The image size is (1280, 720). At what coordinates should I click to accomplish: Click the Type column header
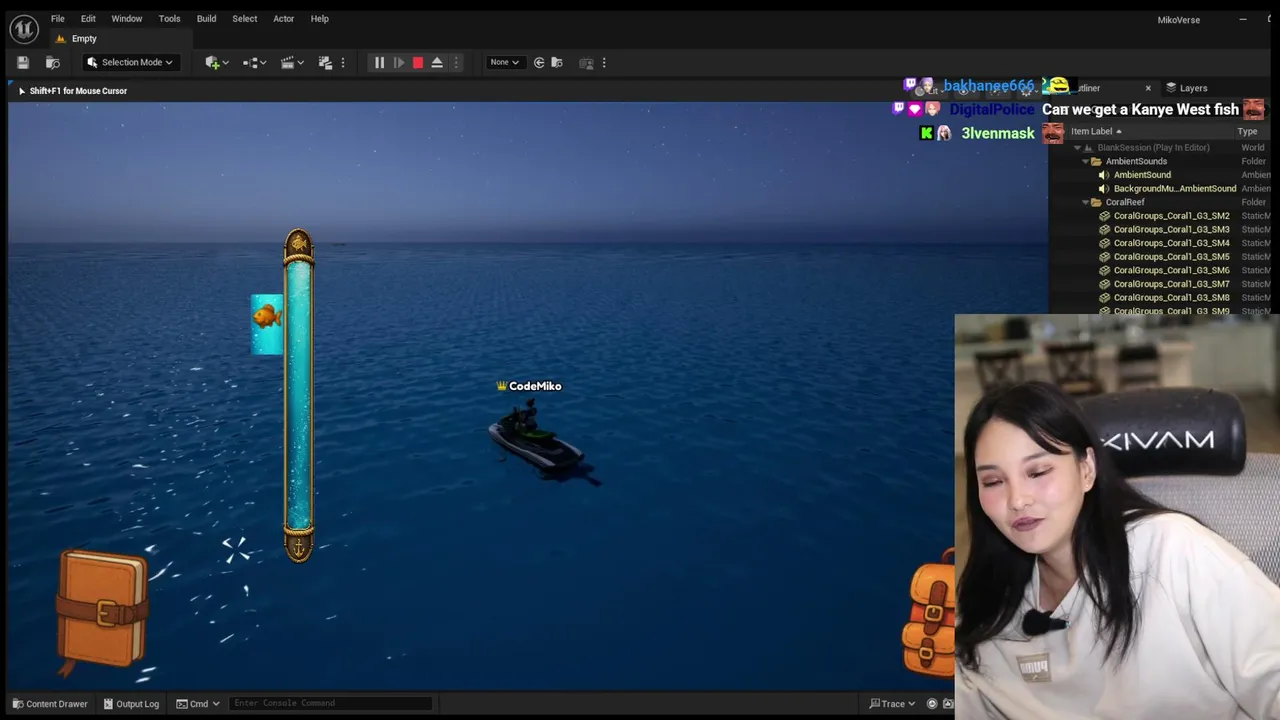tap(1247, 131)
